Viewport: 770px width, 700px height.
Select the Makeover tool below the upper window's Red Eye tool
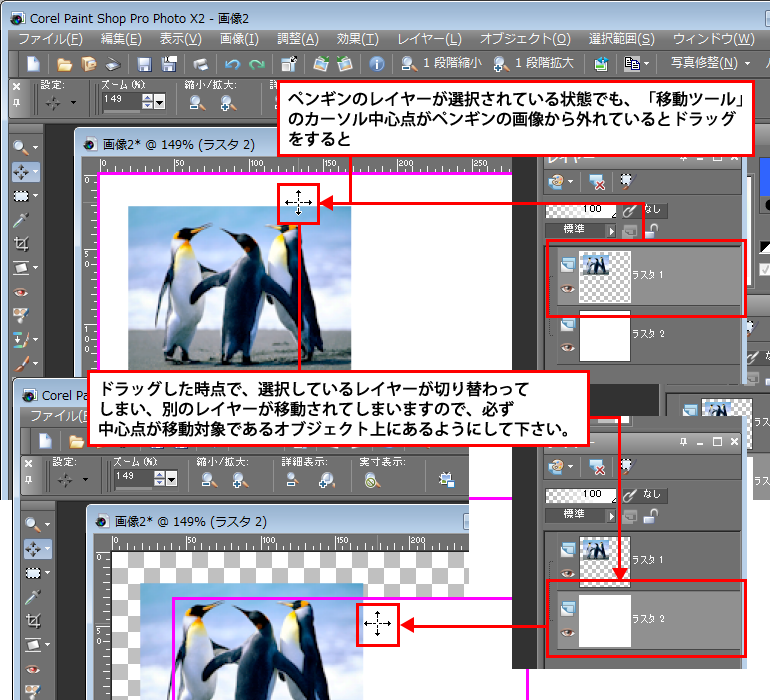(21, 315)
